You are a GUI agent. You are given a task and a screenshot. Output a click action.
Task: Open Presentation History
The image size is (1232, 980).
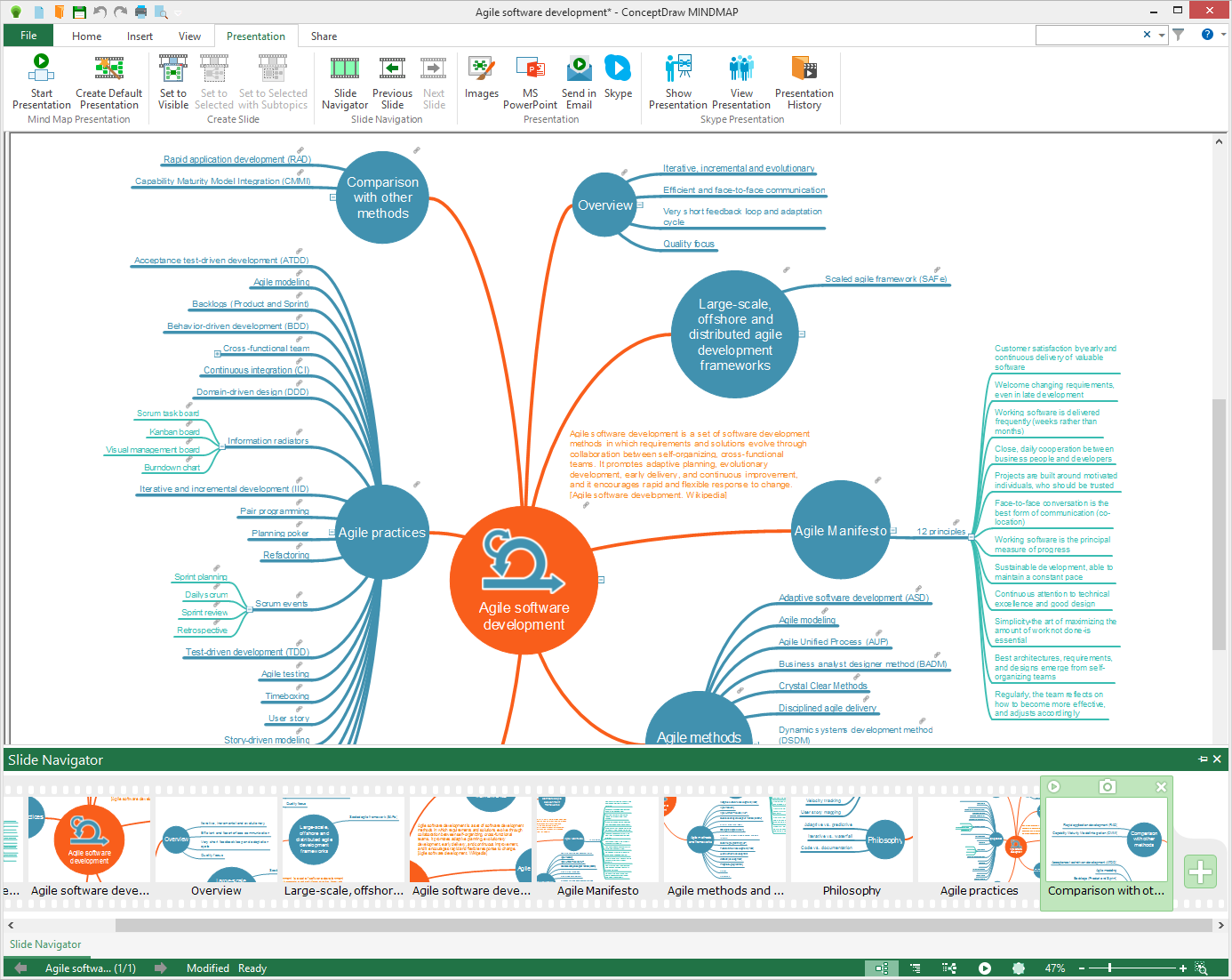804,81
